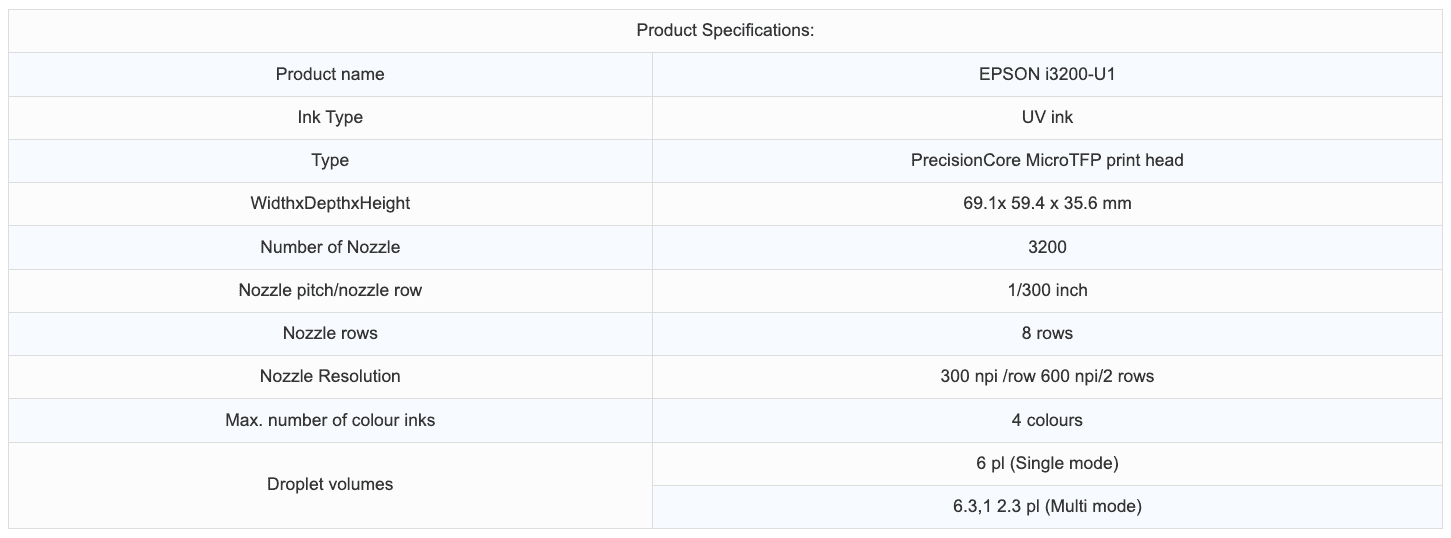Select the Nozzle pitch/nozzle row label

point(330,290)
